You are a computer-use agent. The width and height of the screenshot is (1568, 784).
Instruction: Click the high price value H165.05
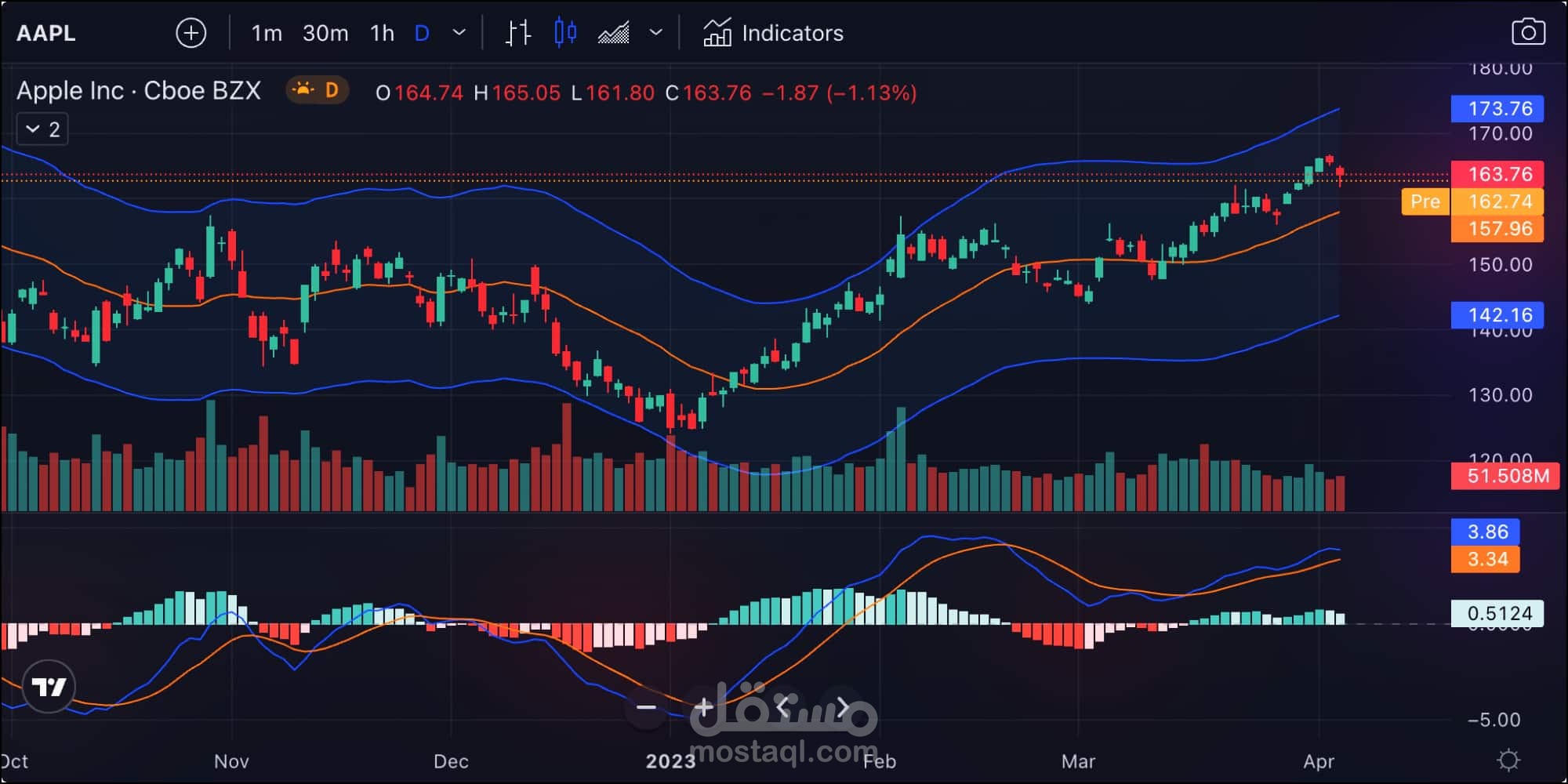click(x=517, y=93)
